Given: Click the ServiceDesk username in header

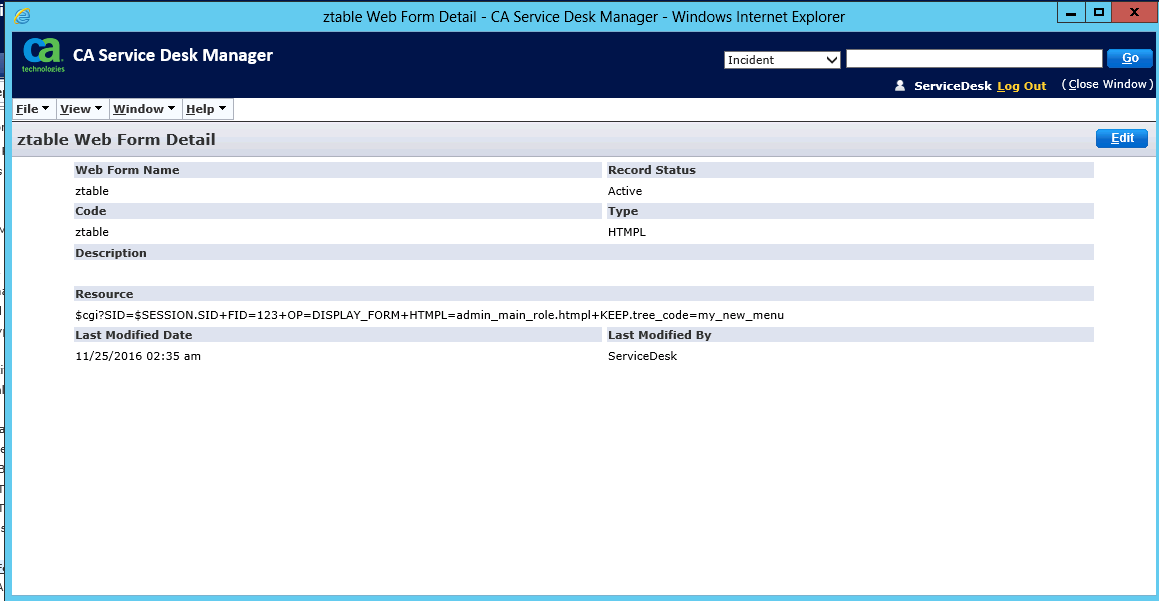Looking at the screenshot, I should [952, 86].
